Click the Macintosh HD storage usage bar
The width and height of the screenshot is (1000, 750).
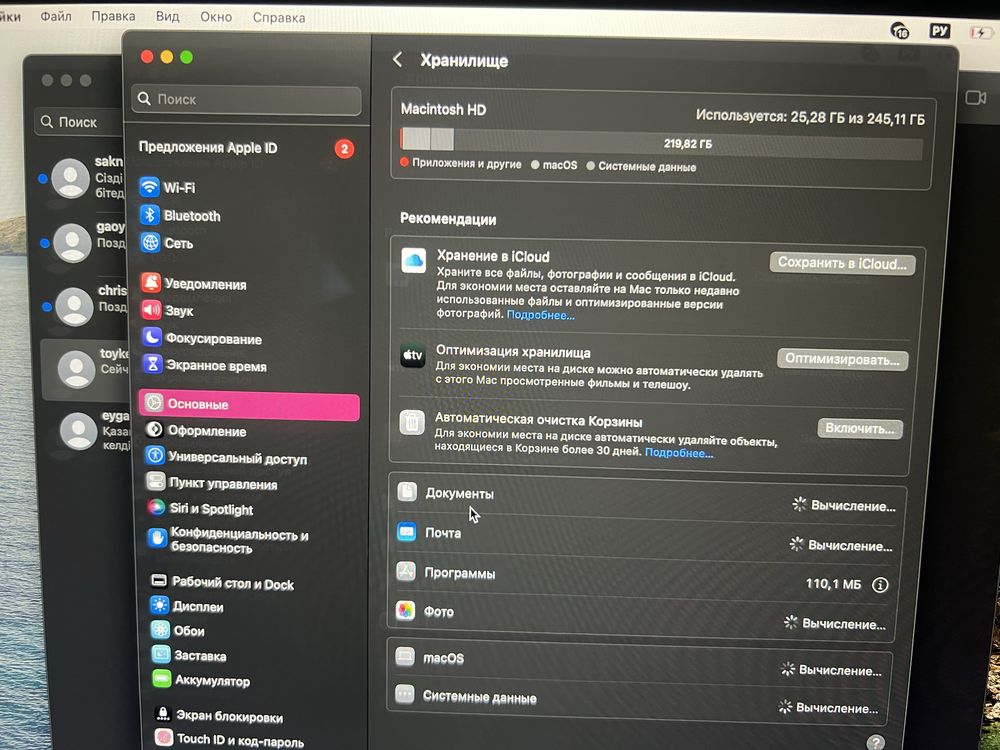coord(661,142)
